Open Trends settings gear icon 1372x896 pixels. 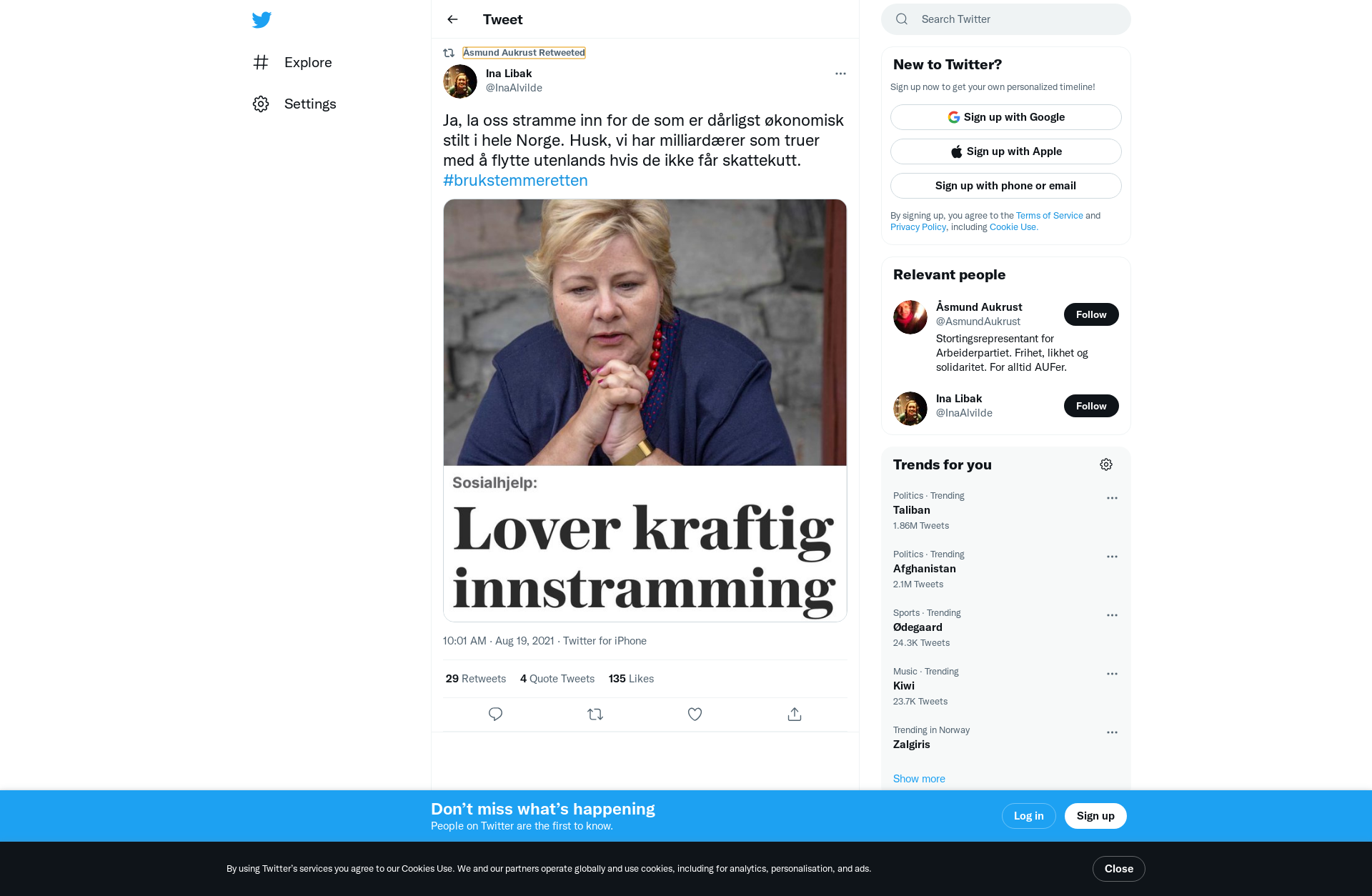1105,464
